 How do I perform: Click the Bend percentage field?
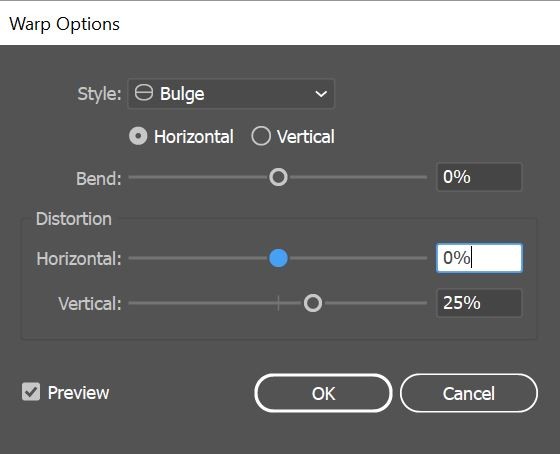tap(479, 177)
